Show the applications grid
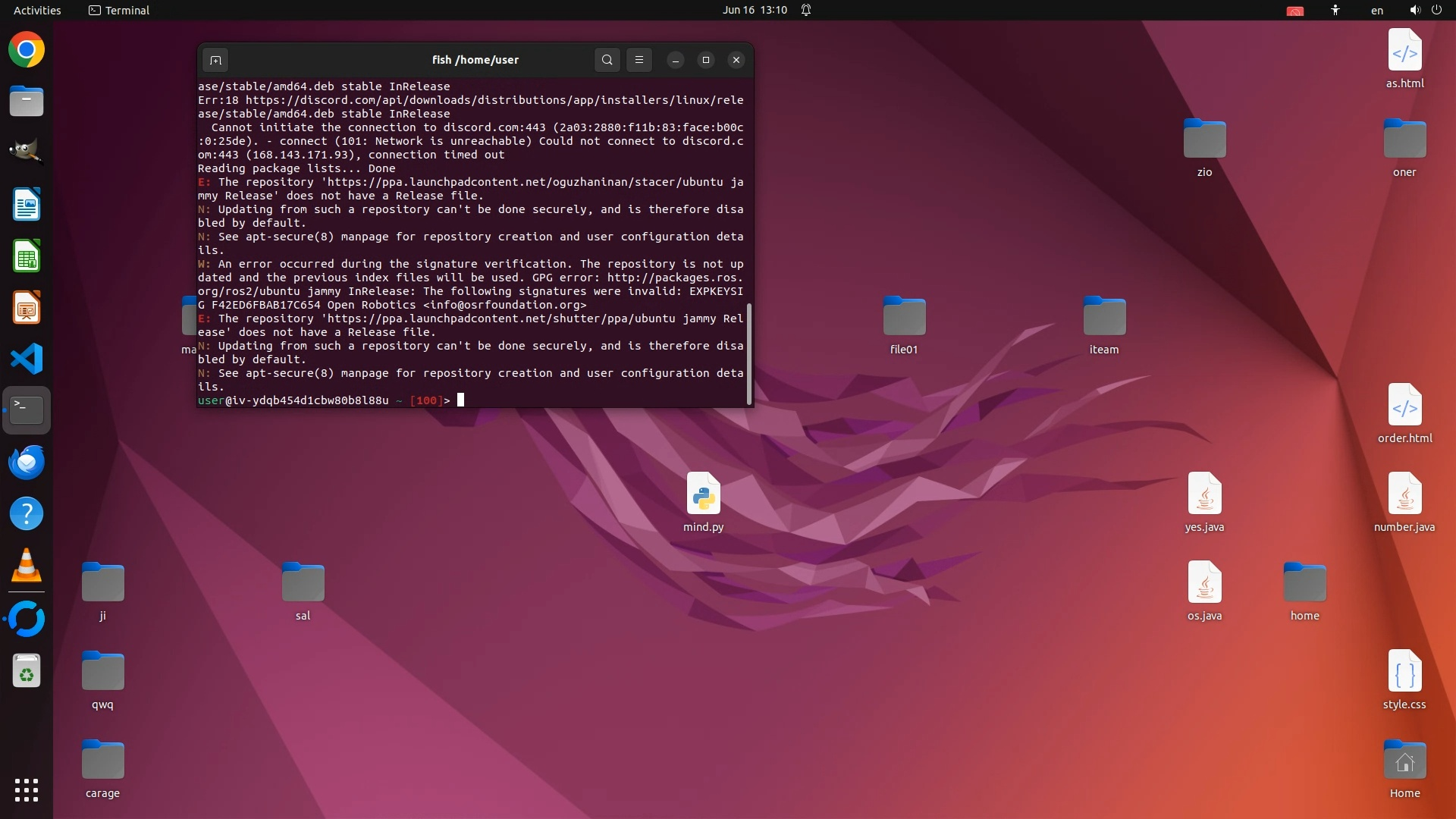Viewport: 1456px width, 819px height. click(x=27, y=790)
